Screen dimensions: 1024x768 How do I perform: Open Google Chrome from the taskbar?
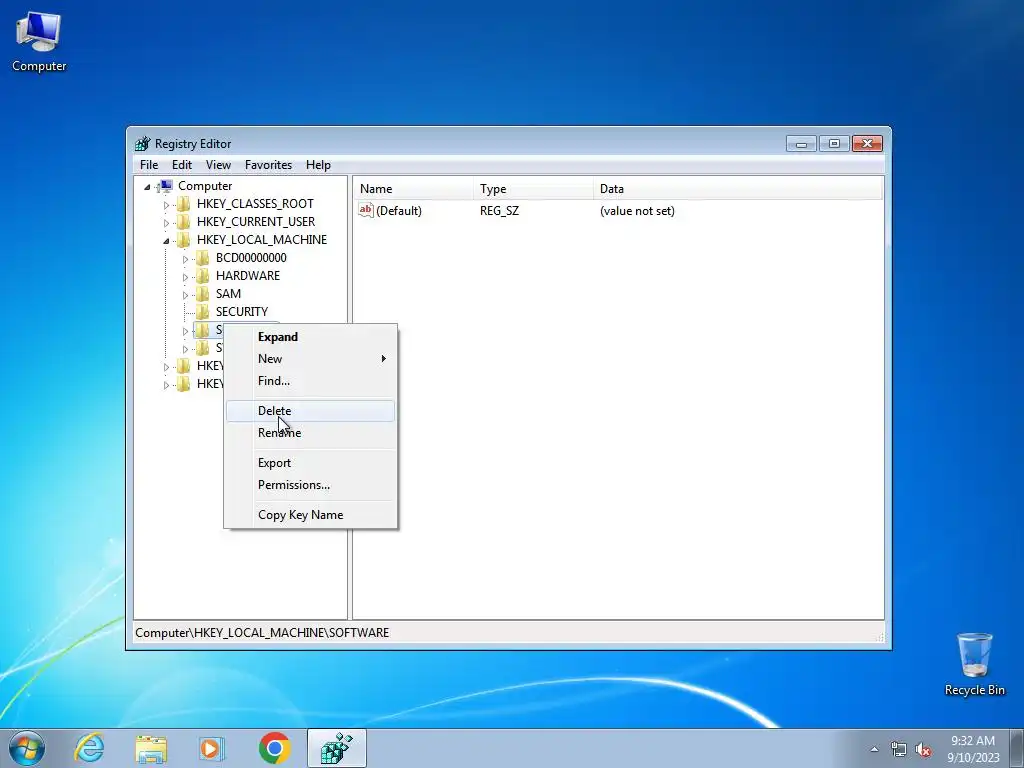pos(274,748)
